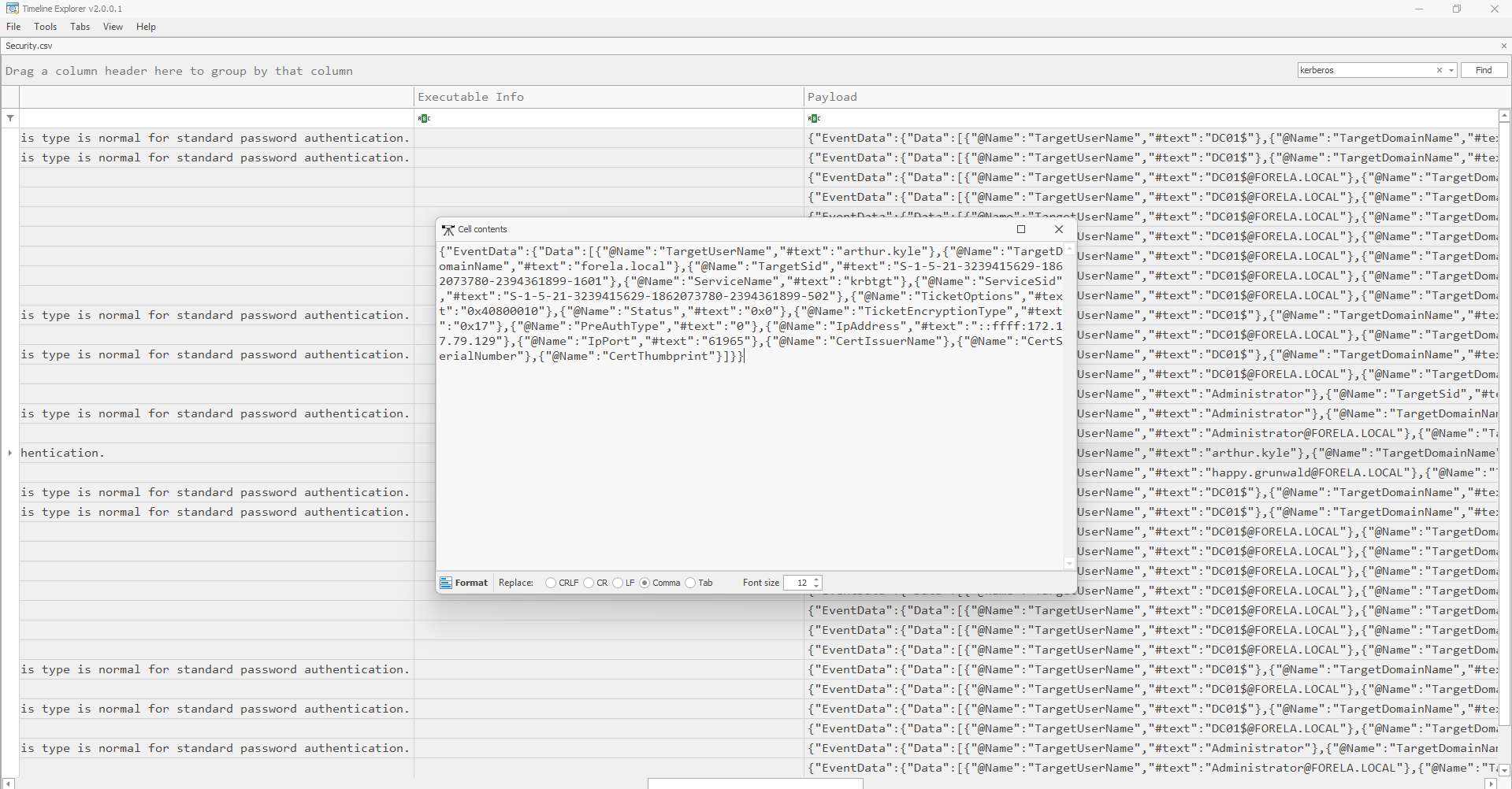This screenshot has height=789, width=1512.
Task: Click the Executable Info column filter operator icon
Action: (424, 118)
